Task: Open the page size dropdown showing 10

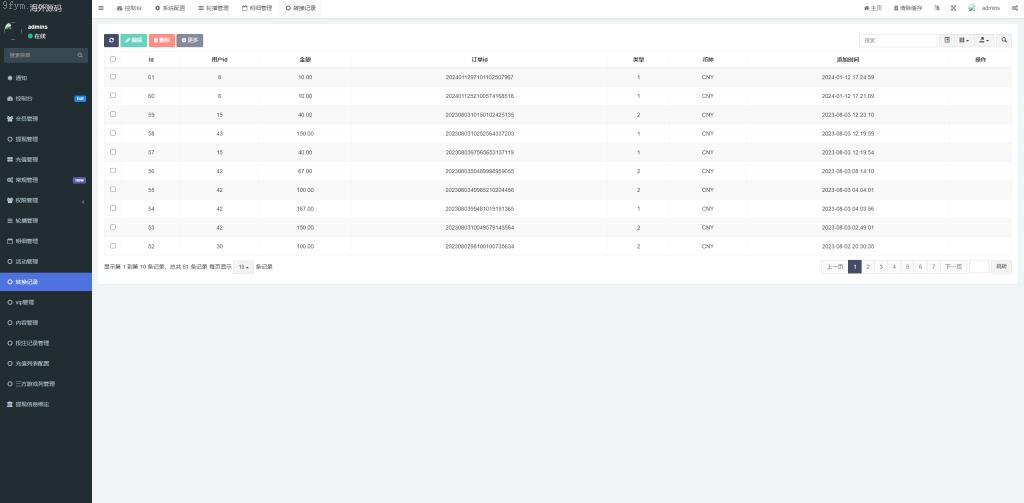Action: 243,267
